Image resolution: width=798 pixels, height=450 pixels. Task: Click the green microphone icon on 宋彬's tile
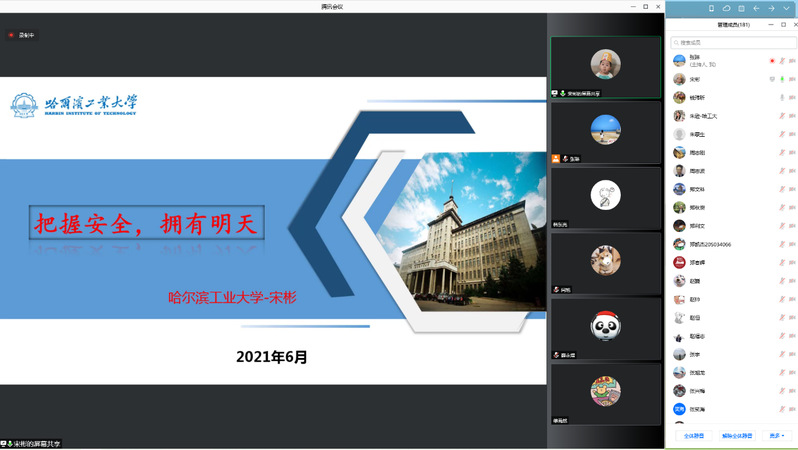pyautogui.click(x=563, y=94)
